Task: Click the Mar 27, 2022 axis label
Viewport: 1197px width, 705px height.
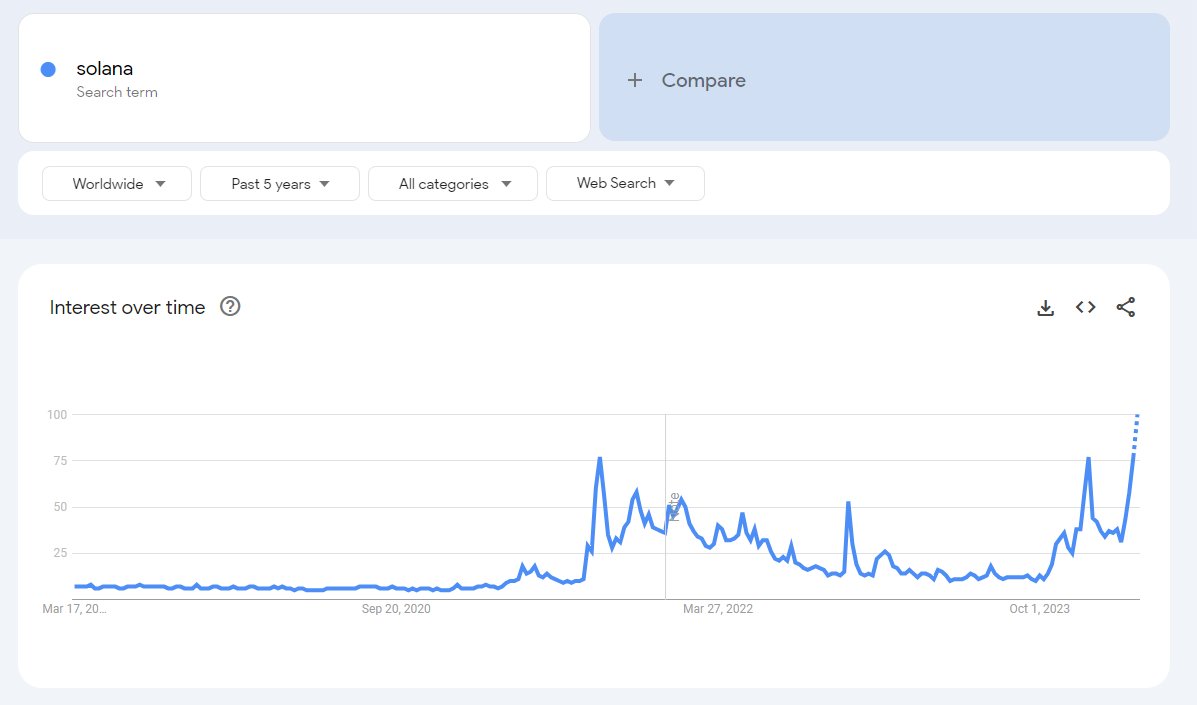Action: click(x=718, y=609)
